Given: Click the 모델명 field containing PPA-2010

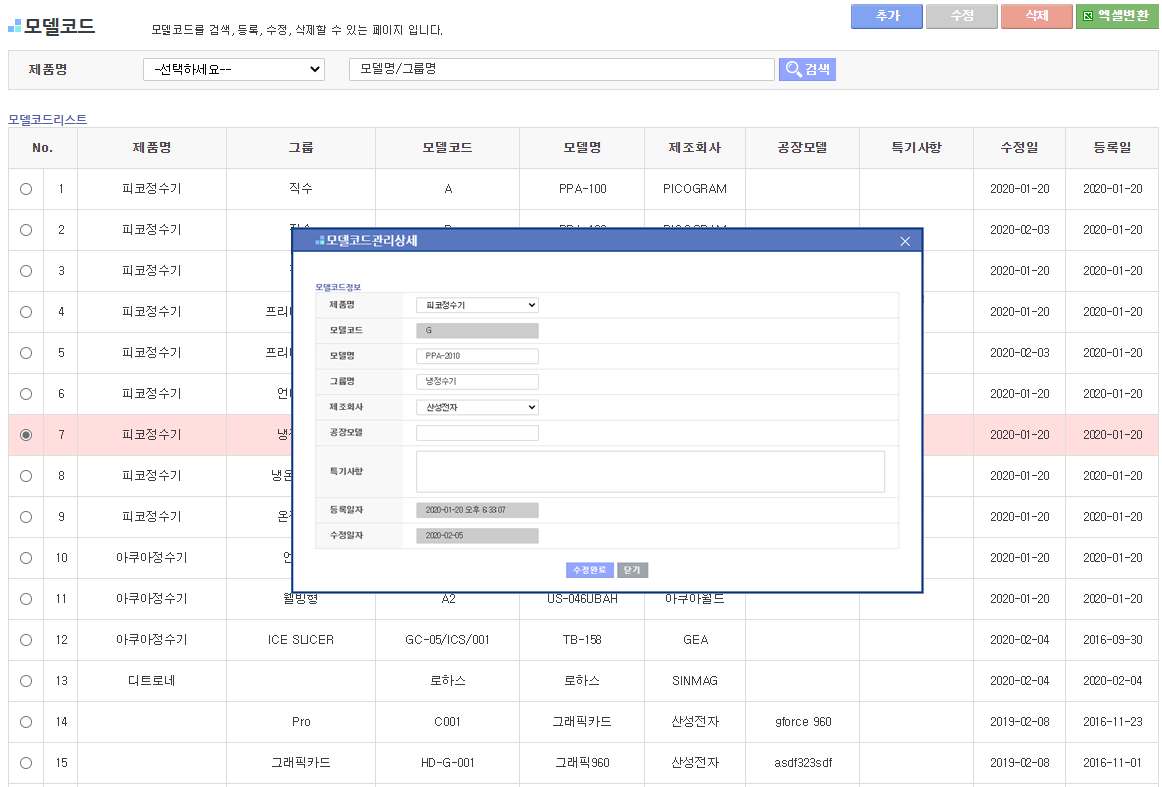Looking at the screenshot, I should [x=477, y=356].
